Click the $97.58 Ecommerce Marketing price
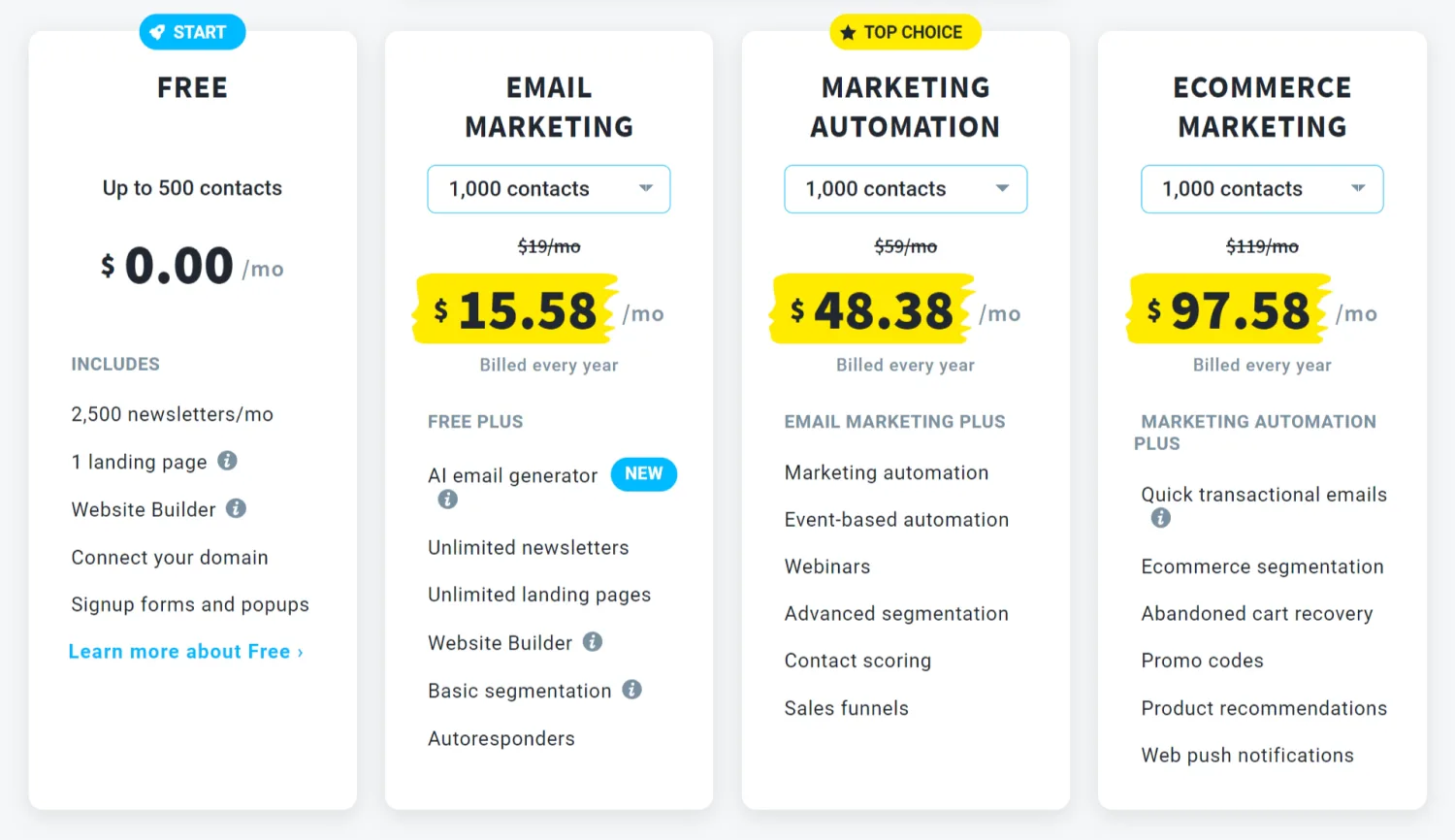Image resolution: width=1455 pixels, height=840 pixels. pyautogui.click(x=1230, y=310)
